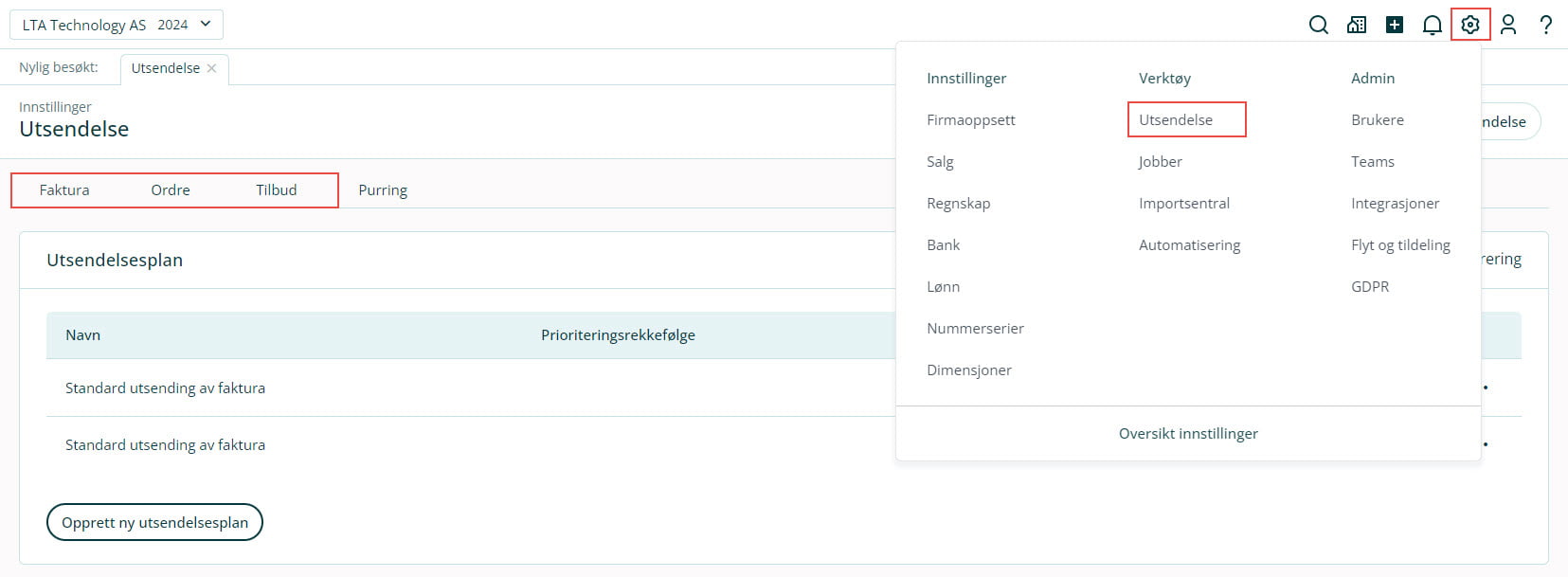Click the plus create-new icon
Viewport: 1568px width, 577px height.
pyautogui.click(x=1395, y=25)
